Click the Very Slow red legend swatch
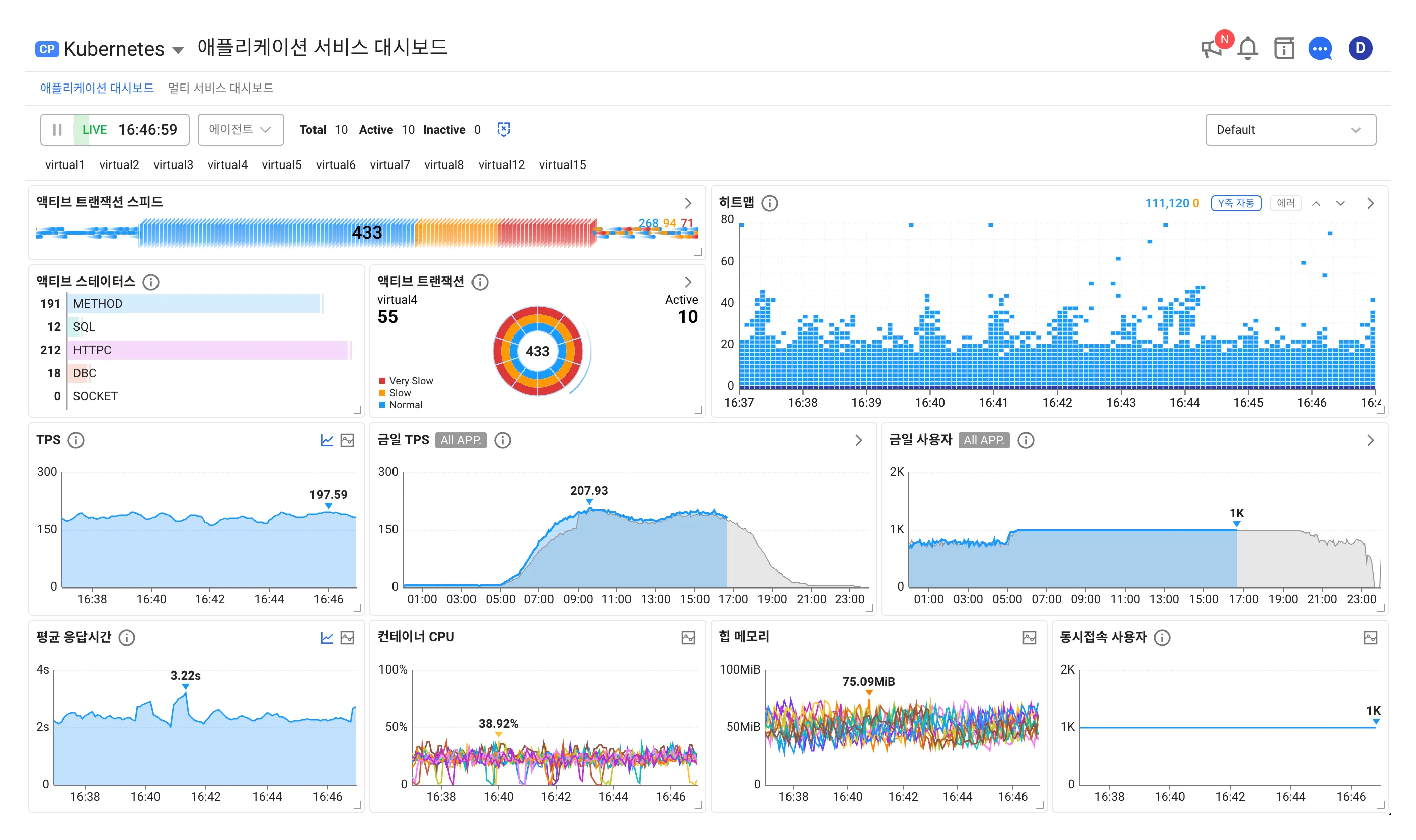Screen dimensions: 1416x840 (x=382, y=381)
